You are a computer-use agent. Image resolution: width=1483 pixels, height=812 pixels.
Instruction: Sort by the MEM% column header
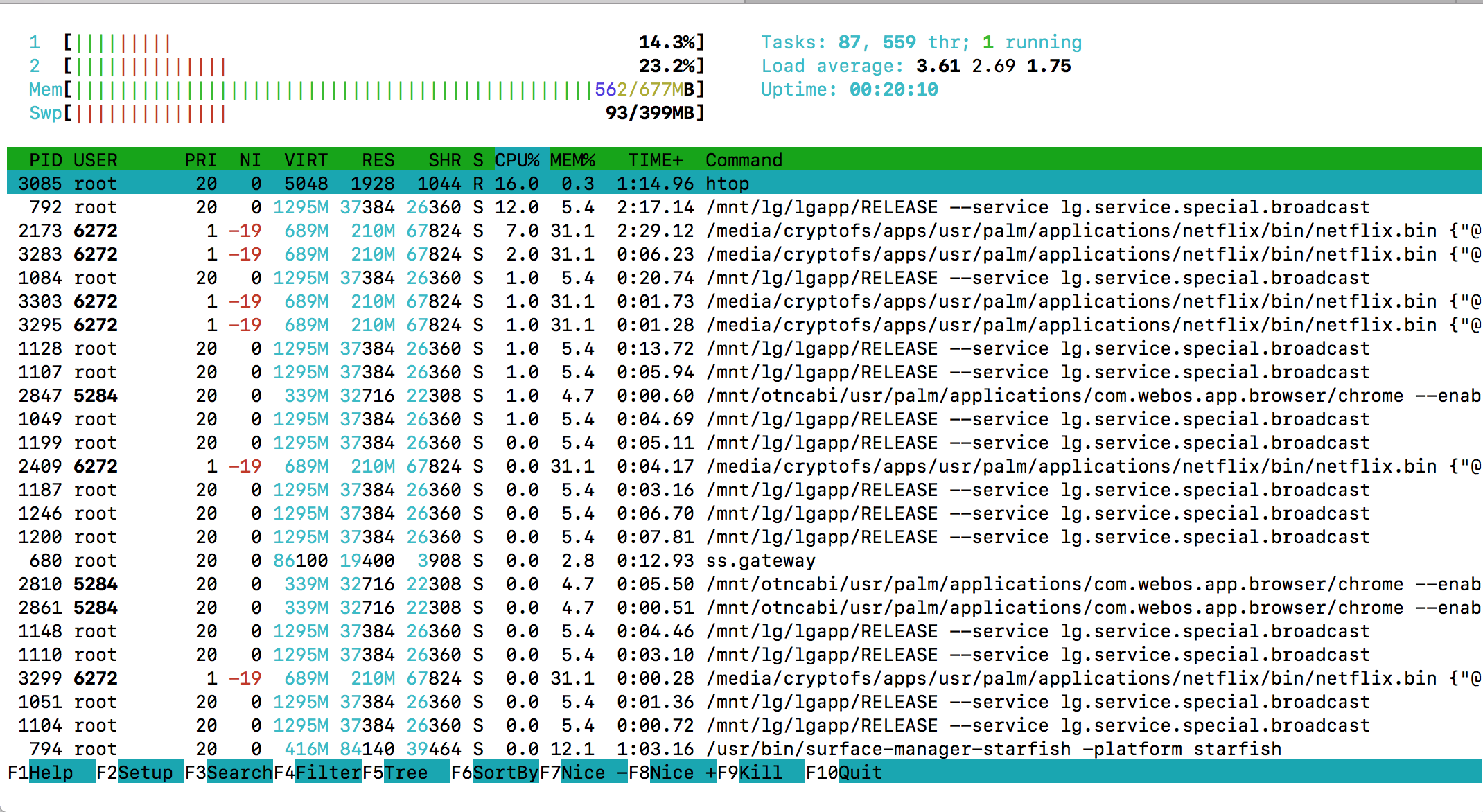(x=572, y=160)
